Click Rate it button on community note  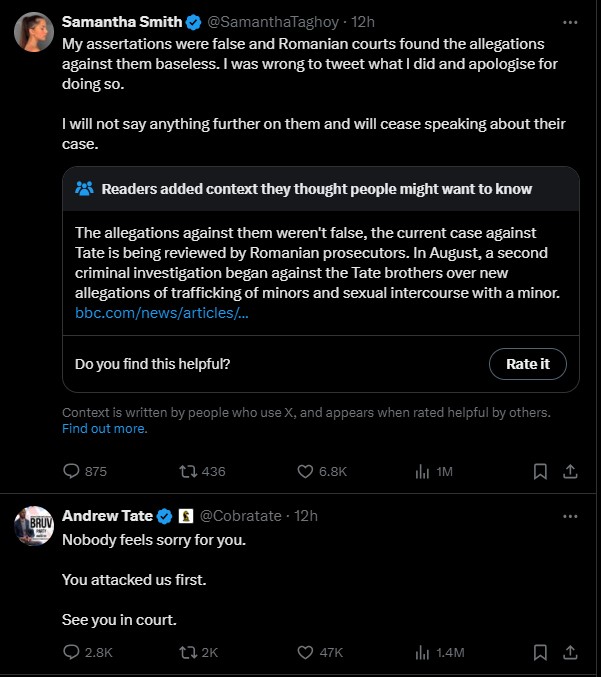point(528,364)
